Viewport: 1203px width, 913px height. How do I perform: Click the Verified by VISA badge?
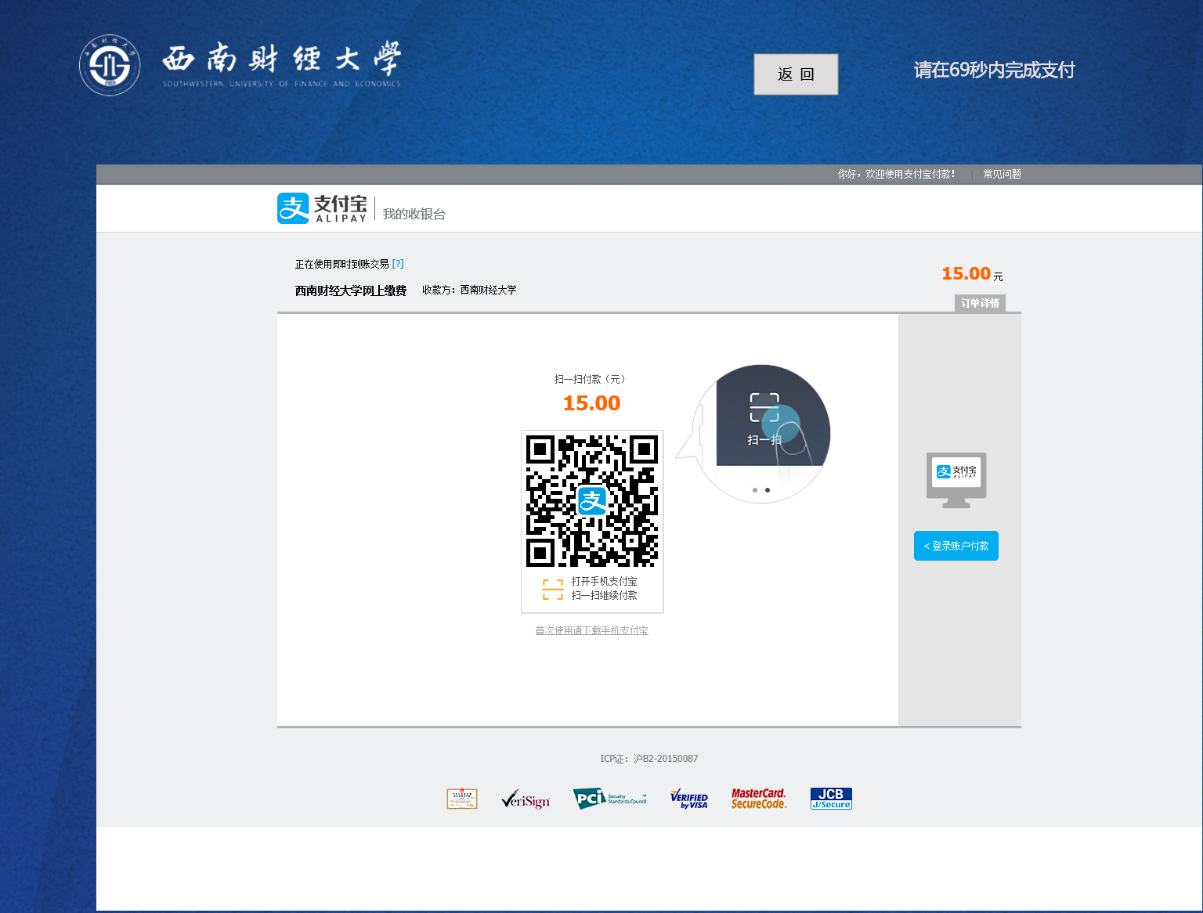pyautogui.click(x=689, y=798)
